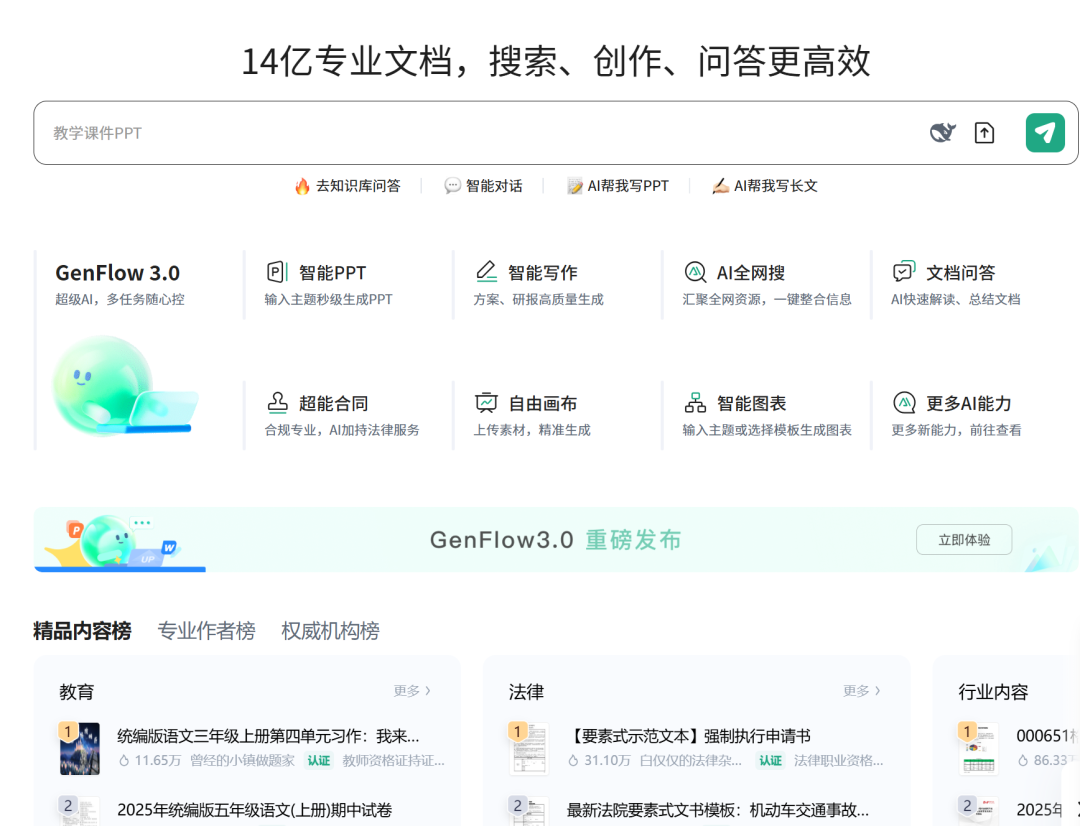
Task: Open 2025年统编版五年级语文(上册)期中试卷
Action: click(255, 809)
